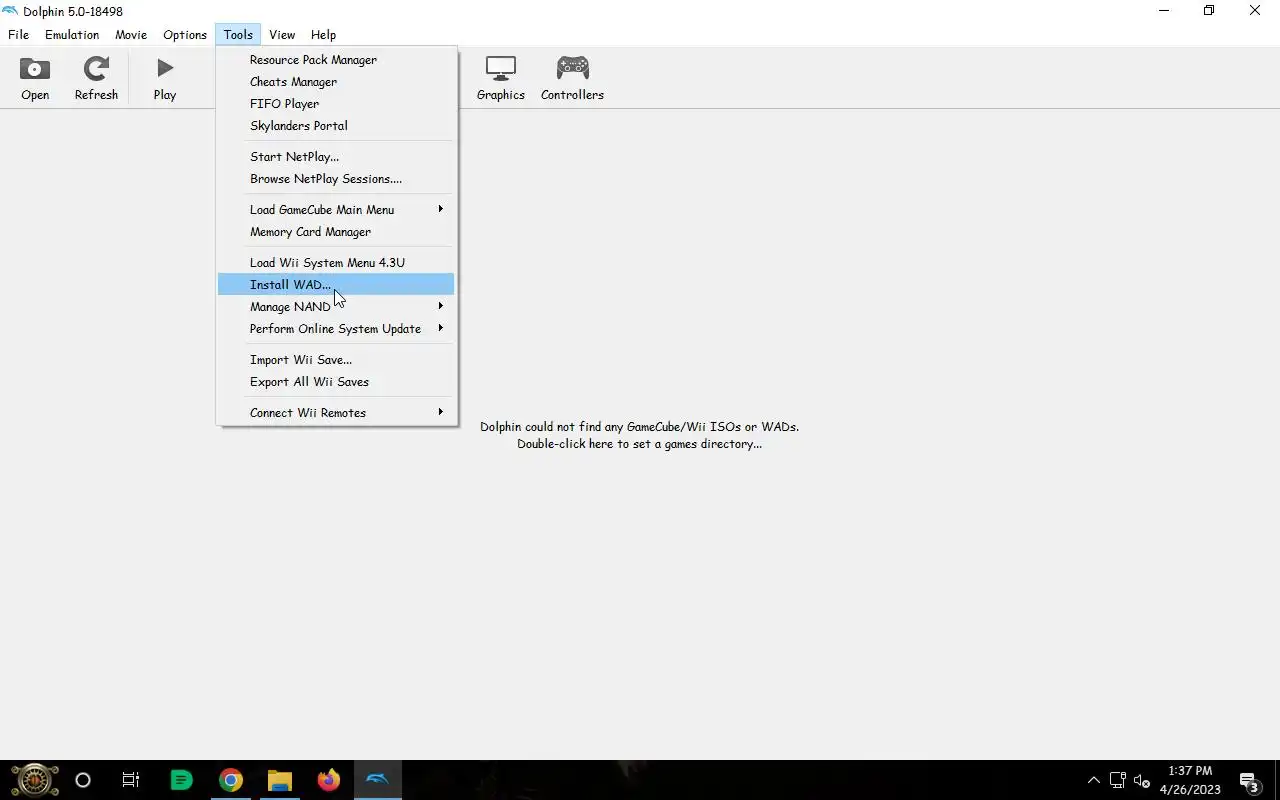Select Resource Pack Manager
The width and height of the screenshot is (1280, 800).
336,60
